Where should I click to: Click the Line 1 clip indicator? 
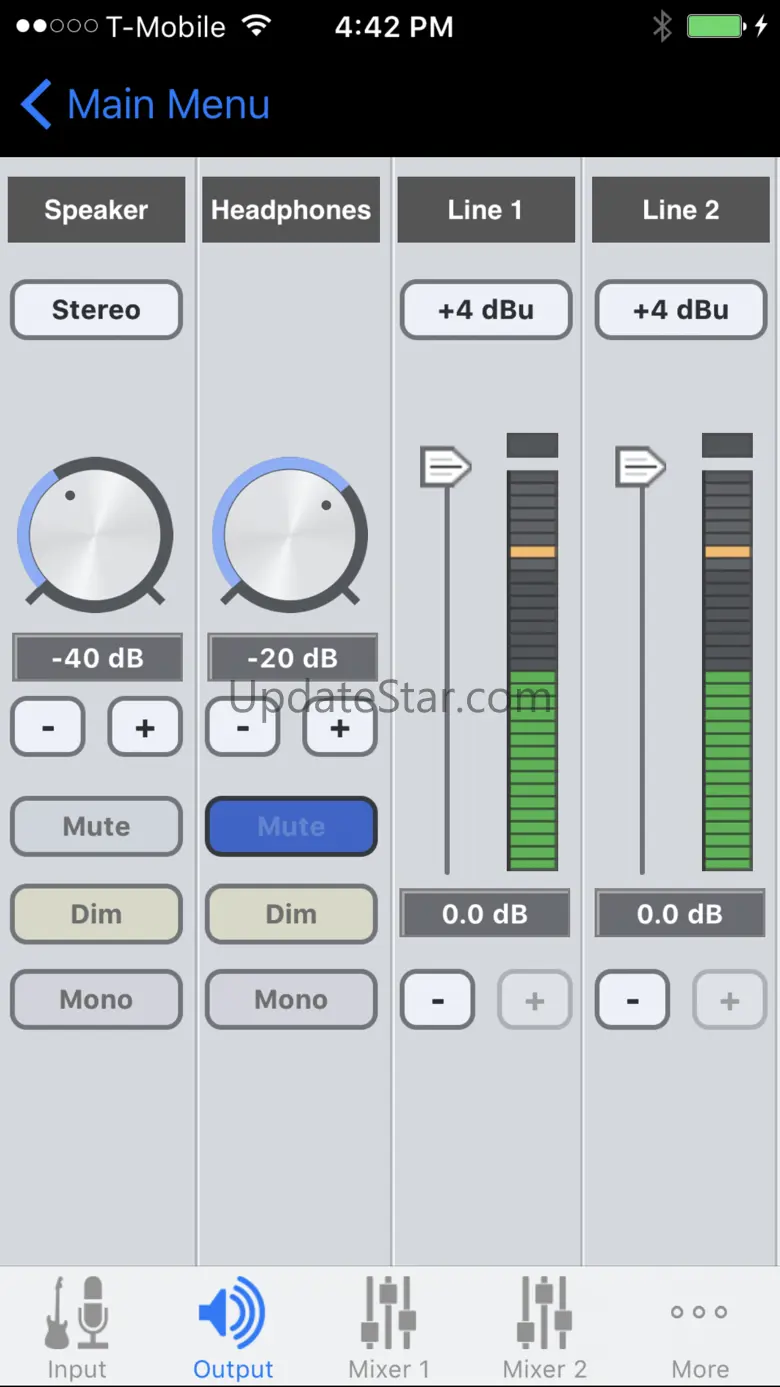click(x=532, y=446)
